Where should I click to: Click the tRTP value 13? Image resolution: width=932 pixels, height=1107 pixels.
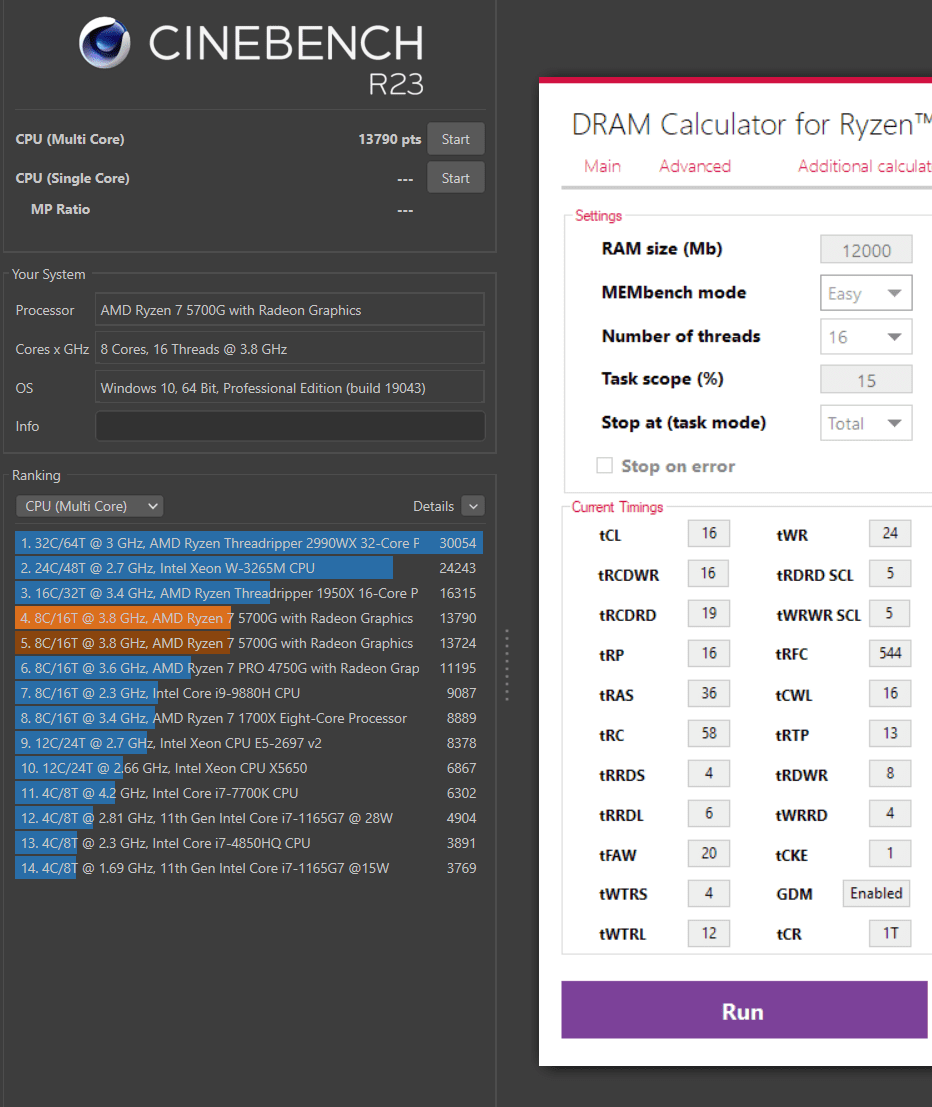point(890,734)
